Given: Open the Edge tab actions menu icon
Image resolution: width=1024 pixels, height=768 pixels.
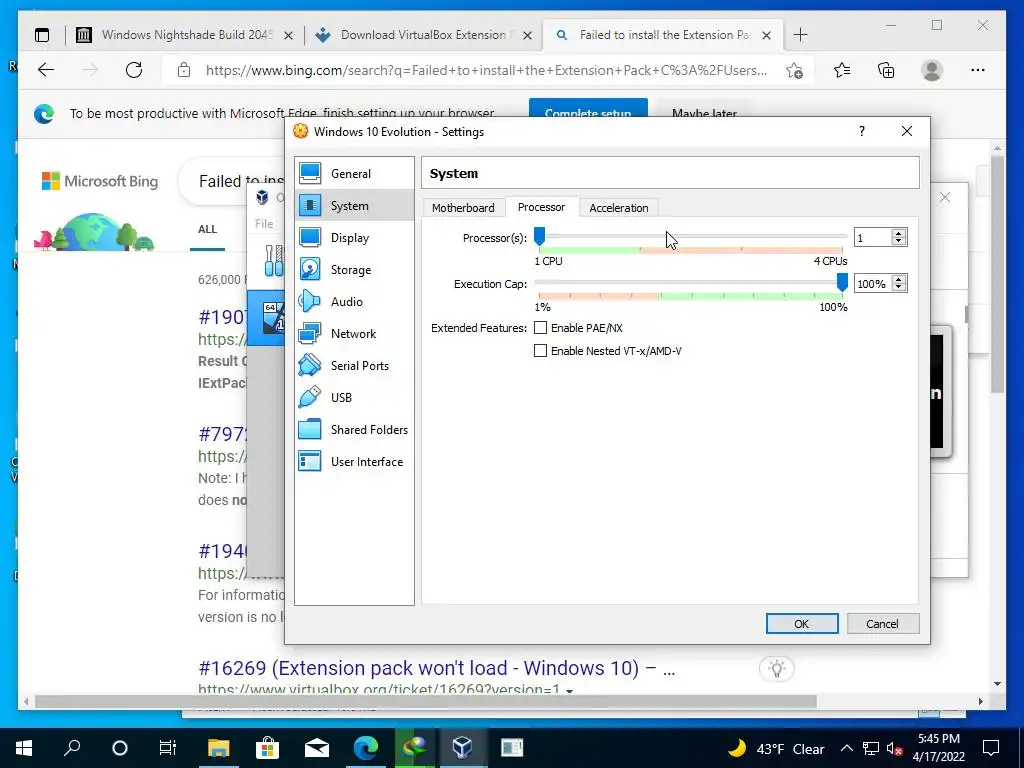Looking at the screenshot, I should coord(42,35).
